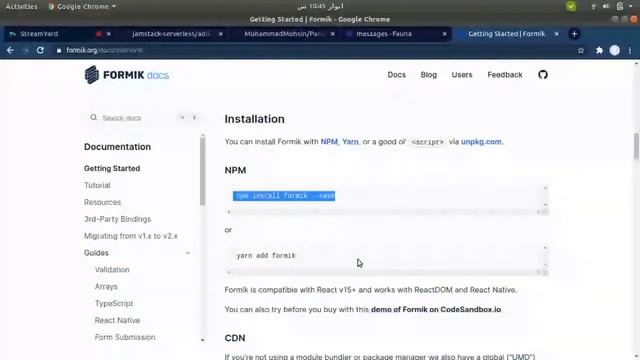Open Blog in the top navigation

pyautogui.click(x=429, y=75)
